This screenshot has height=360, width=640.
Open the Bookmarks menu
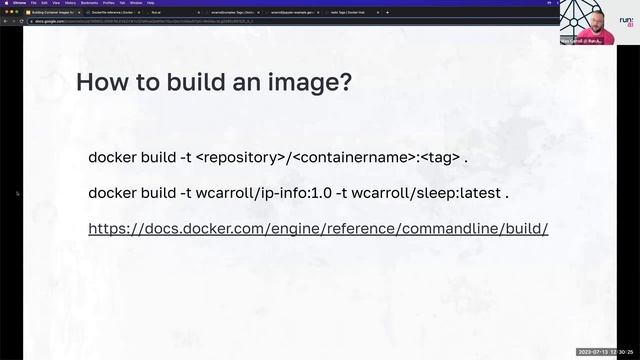tap(89, 3)
